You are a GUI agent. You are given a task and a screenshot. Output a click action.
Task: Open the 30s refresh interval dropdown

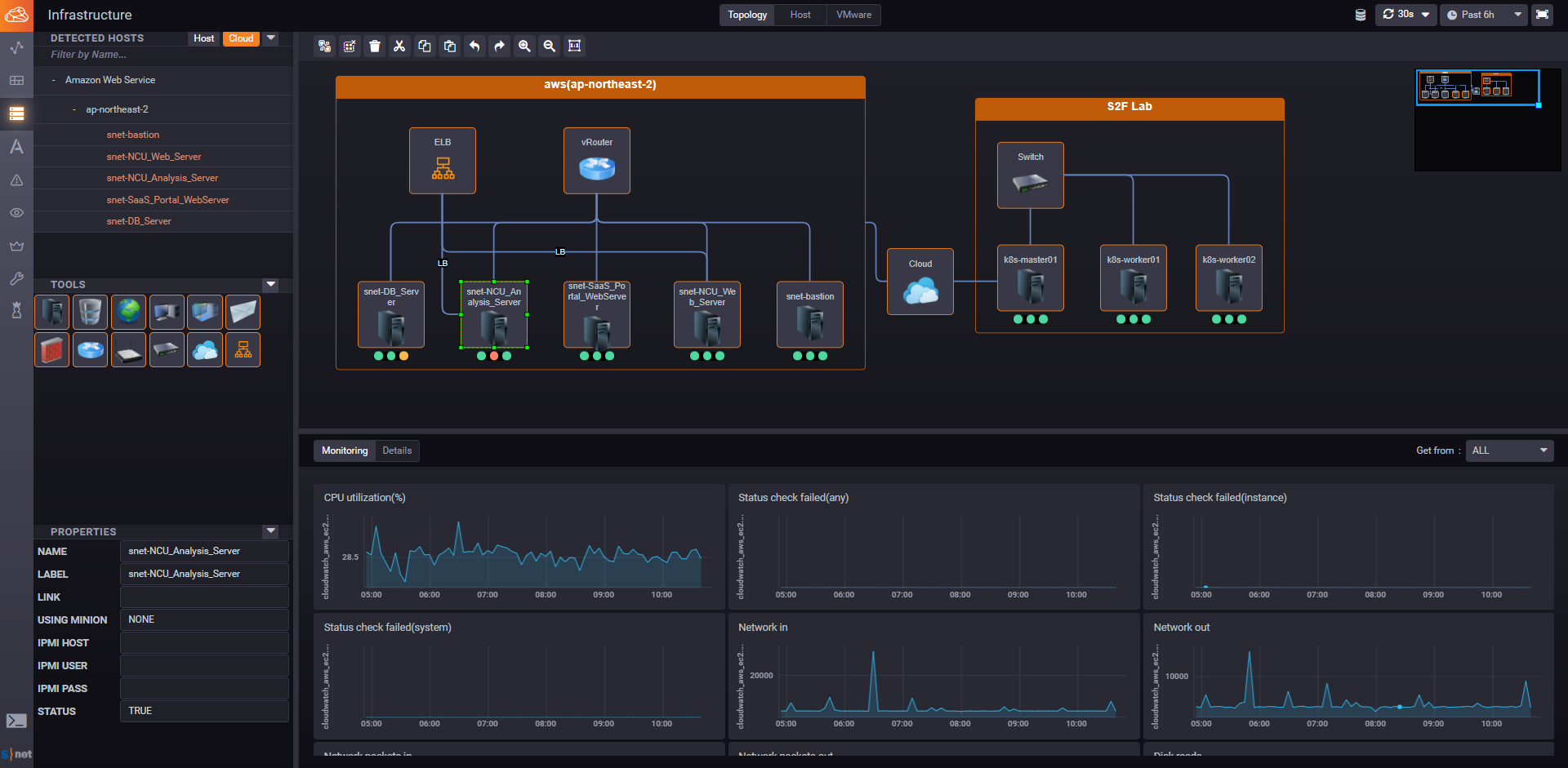tap(1405, 15)
